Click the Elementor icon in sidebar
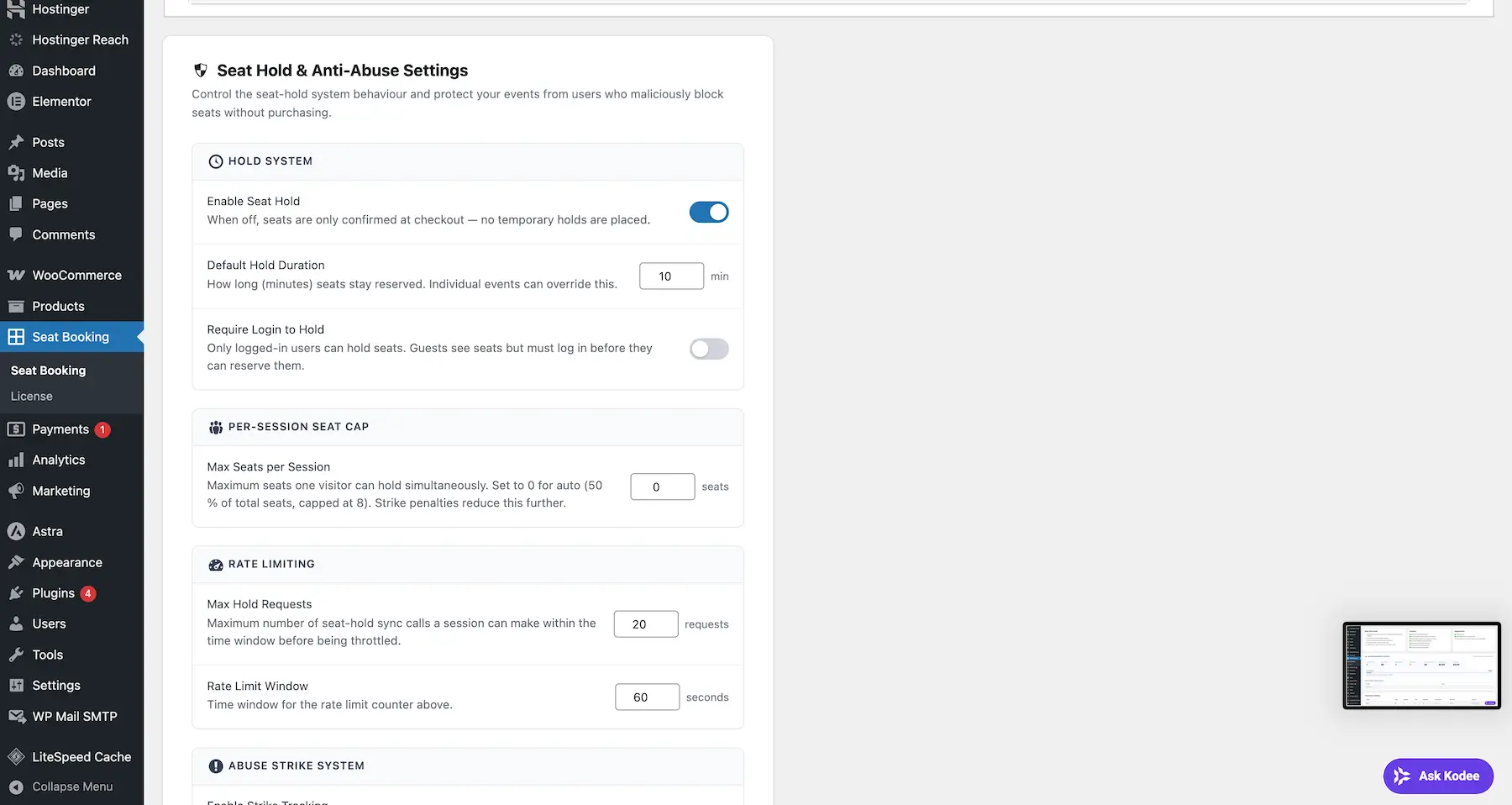Screen dimensions: 1512x805 (x=16, y=102)
